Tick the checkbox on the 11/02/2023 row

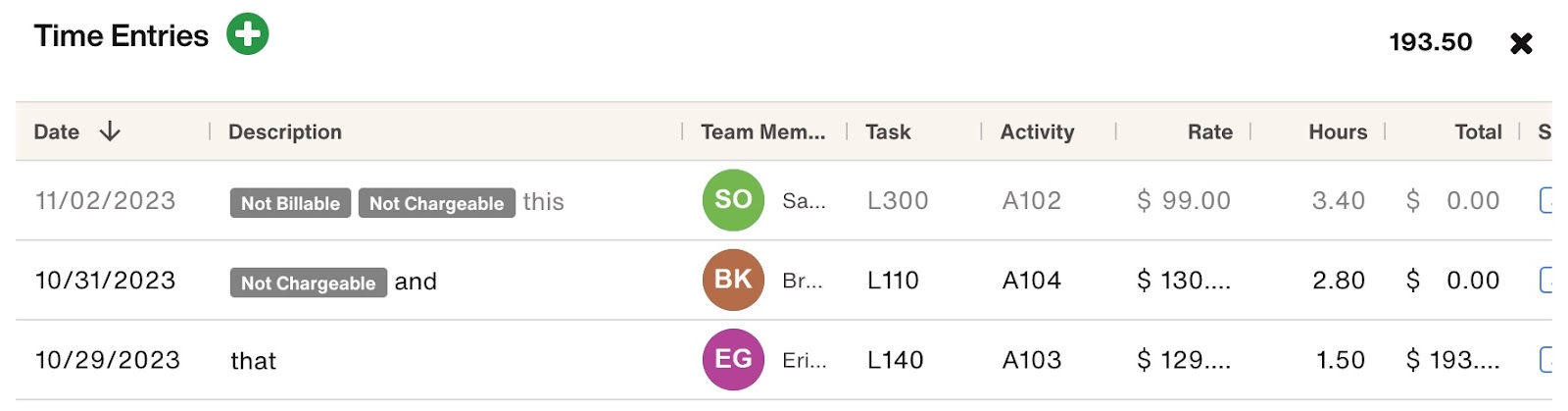[1545, 200]
